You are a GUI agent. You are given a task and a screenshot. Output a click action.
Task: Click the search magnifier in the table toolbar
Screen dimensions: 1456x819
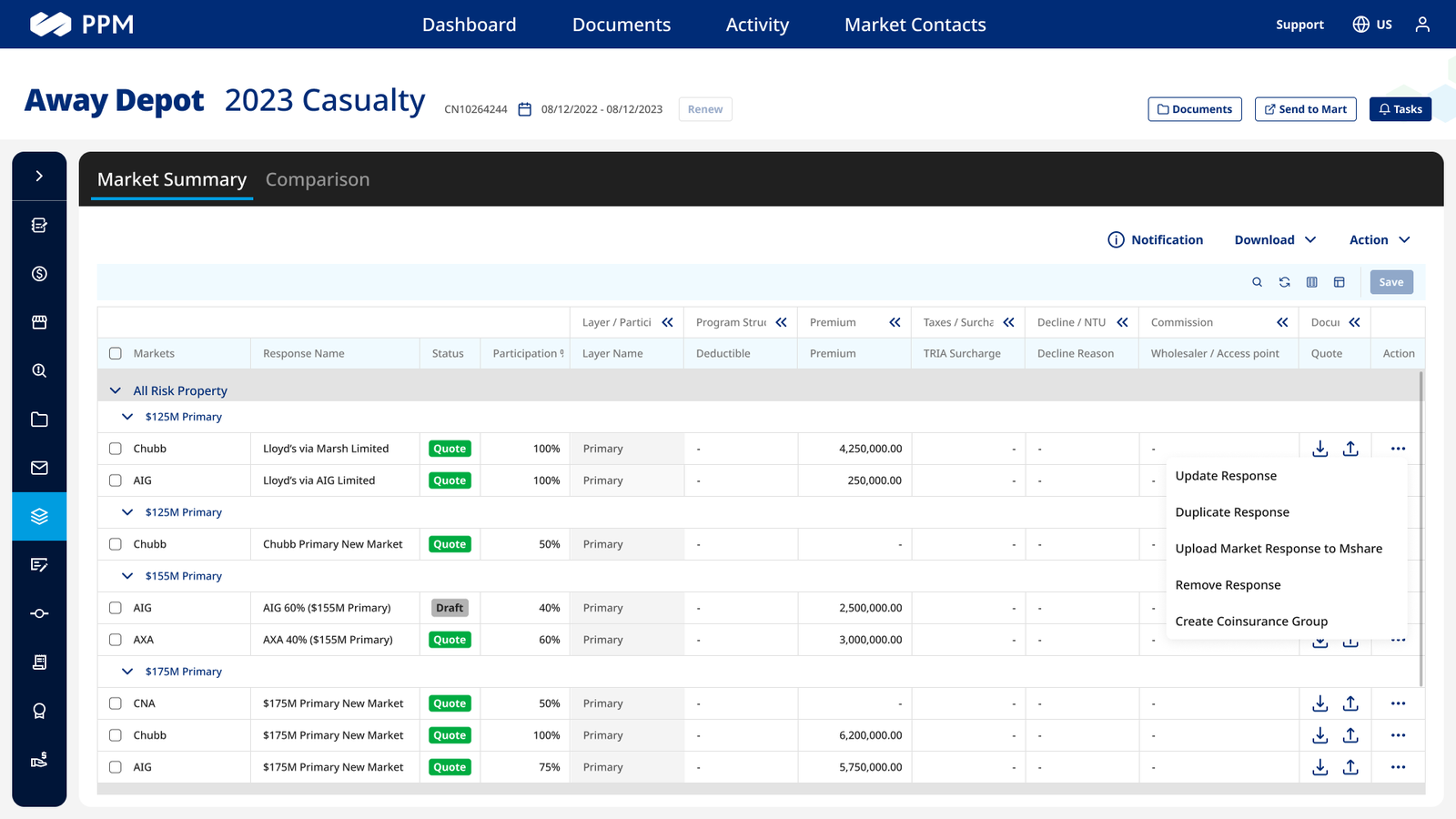point(1257,282)
